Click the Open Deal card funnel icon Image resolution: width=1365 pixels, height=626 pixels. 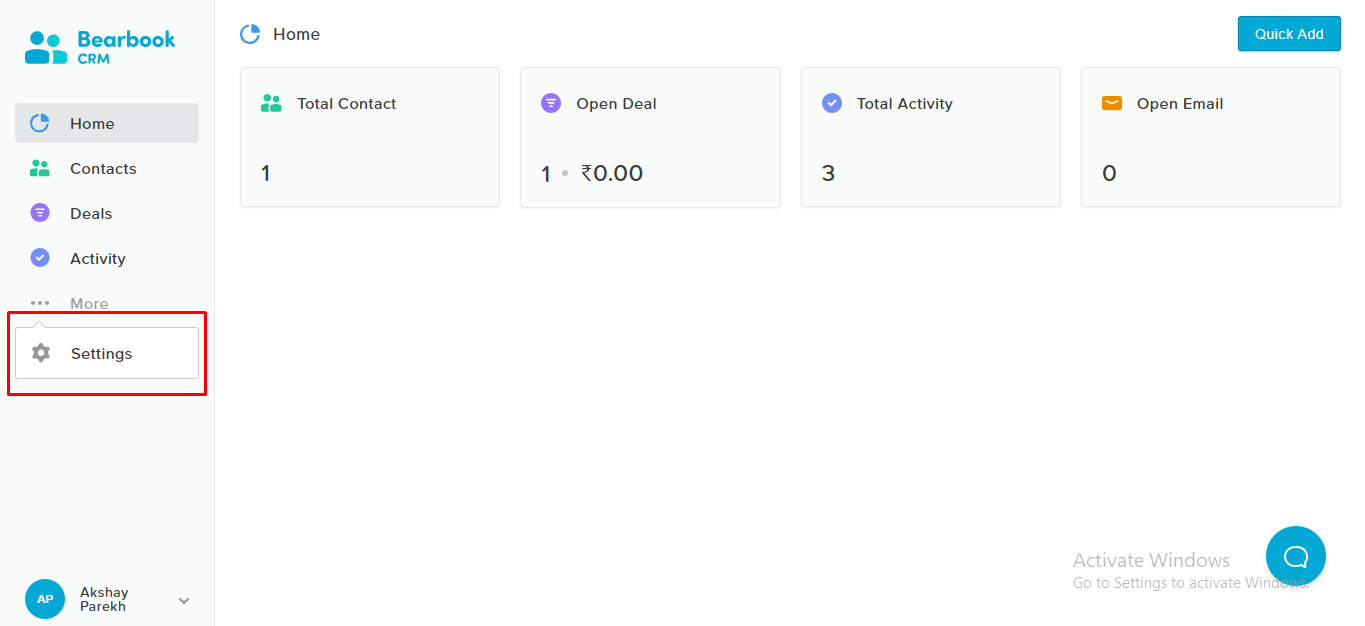coord(551,103)
